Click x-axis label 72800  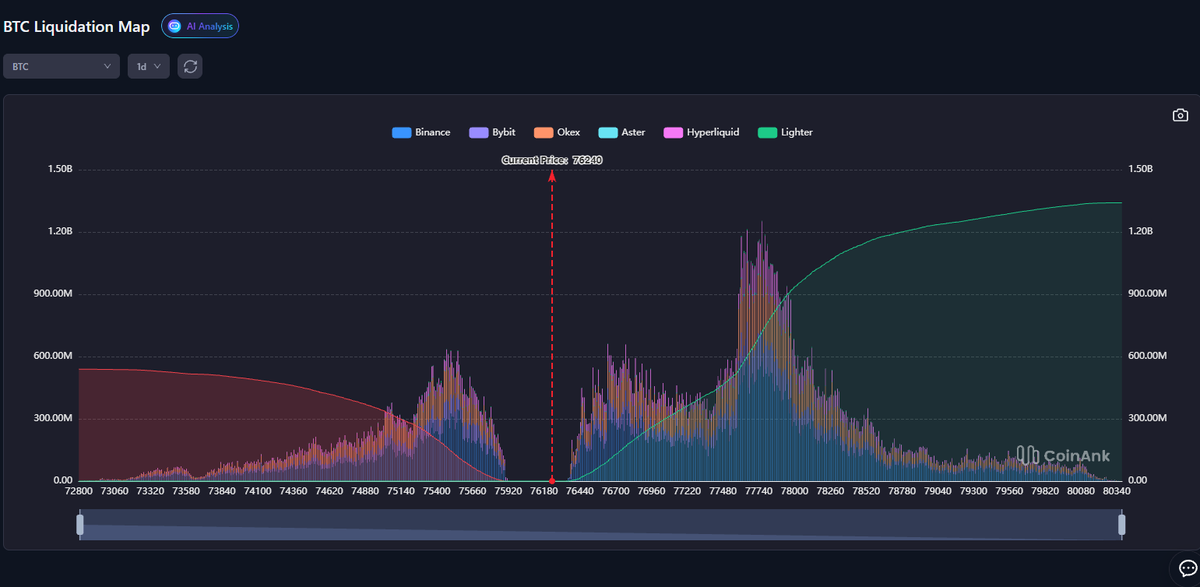(x=79, y=491)
